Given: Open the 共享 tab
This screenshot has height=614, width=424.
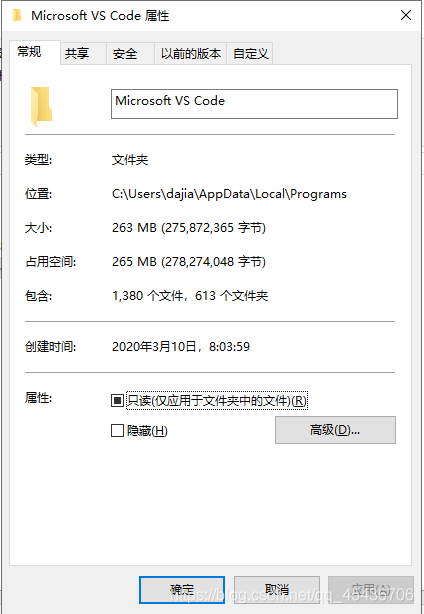Looking at the screenshot, I should pos(83,53).
